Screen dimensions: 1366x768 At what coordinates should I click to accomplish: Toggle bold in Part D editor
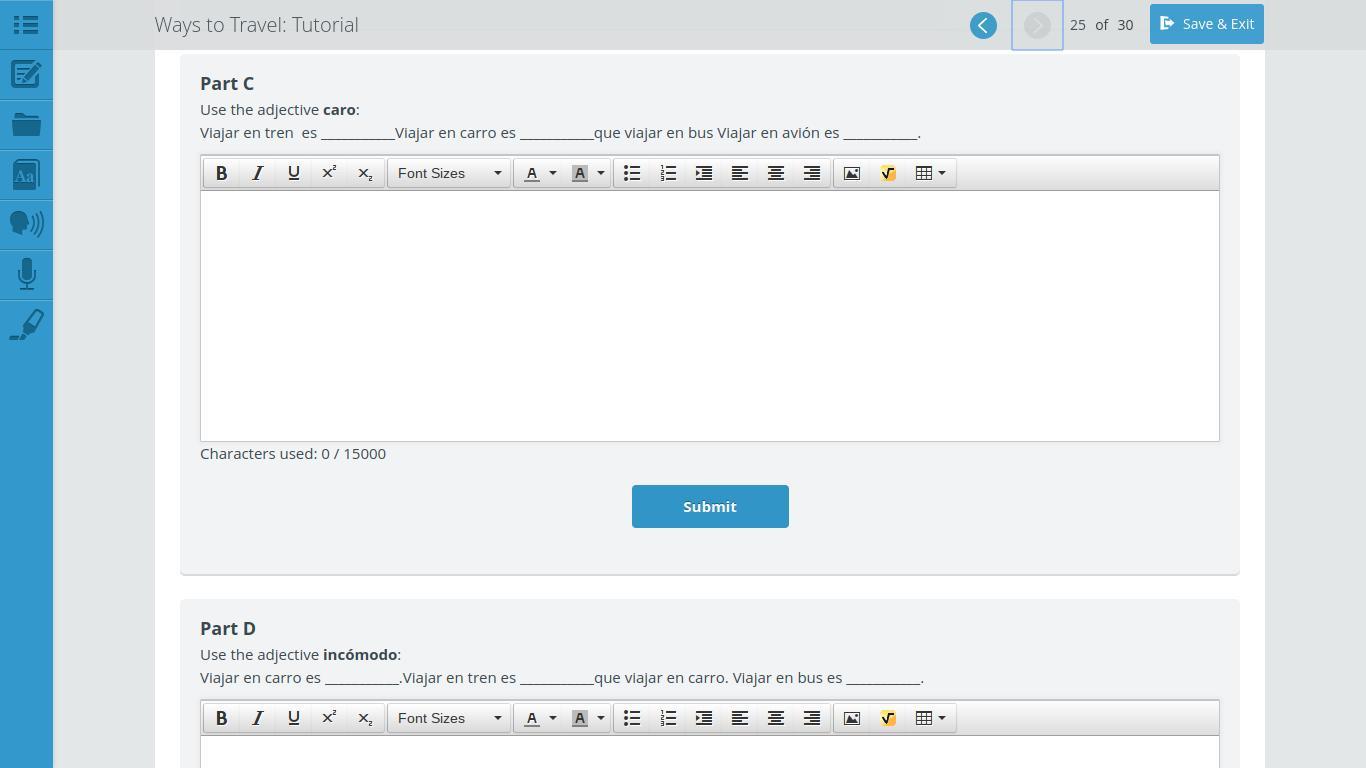pos(222,718)
